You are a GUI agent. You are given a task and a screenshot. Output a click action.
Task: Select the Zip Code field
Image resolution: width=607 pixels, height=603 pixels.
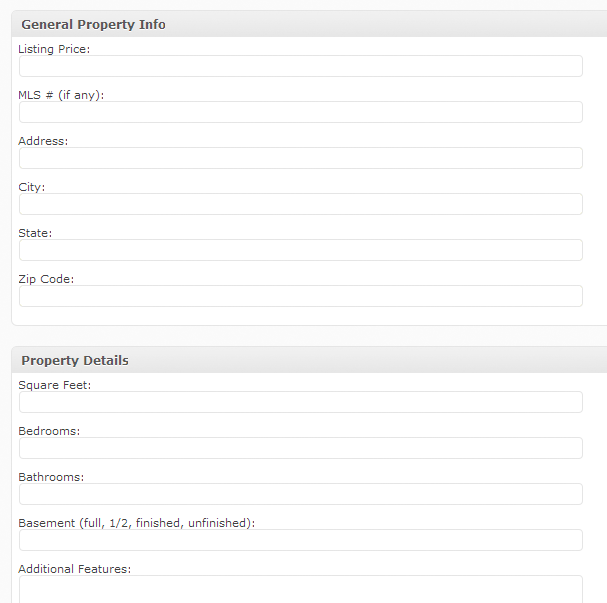tap(301, 296)
